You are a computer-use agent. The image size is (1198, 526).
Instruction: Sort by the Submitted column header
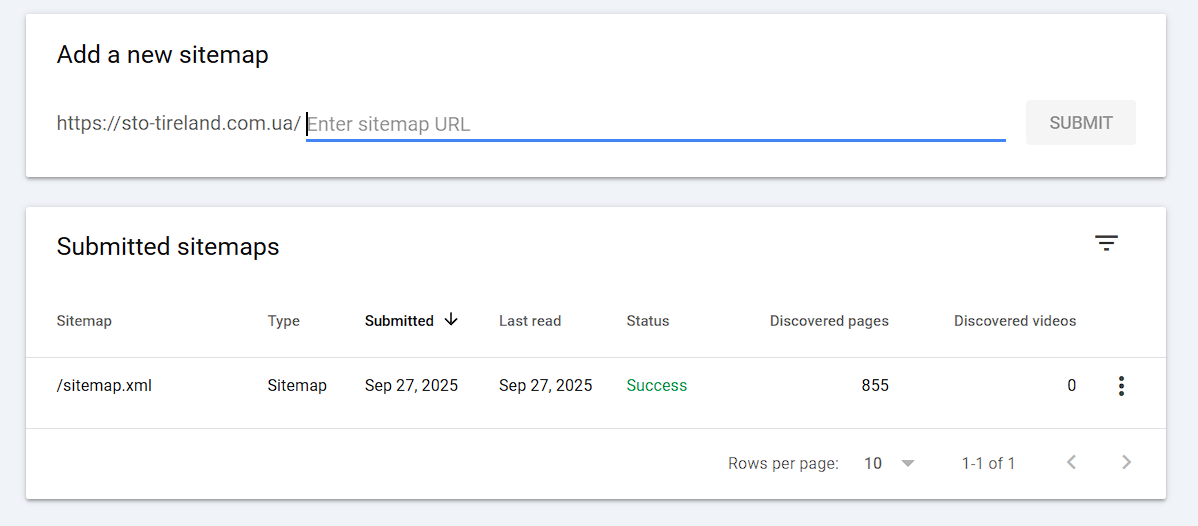click(399, 321)
